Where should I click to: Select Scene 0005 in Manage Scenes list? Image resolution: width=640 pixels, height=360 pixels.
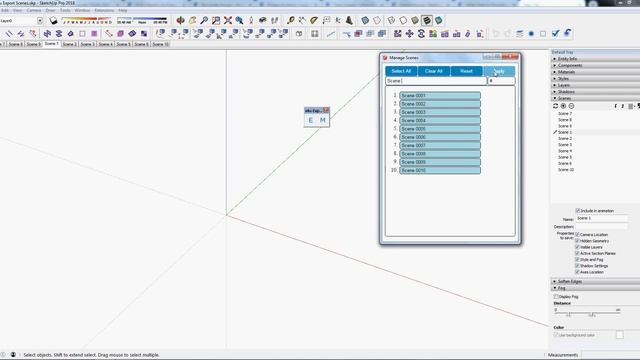point(440,129)
